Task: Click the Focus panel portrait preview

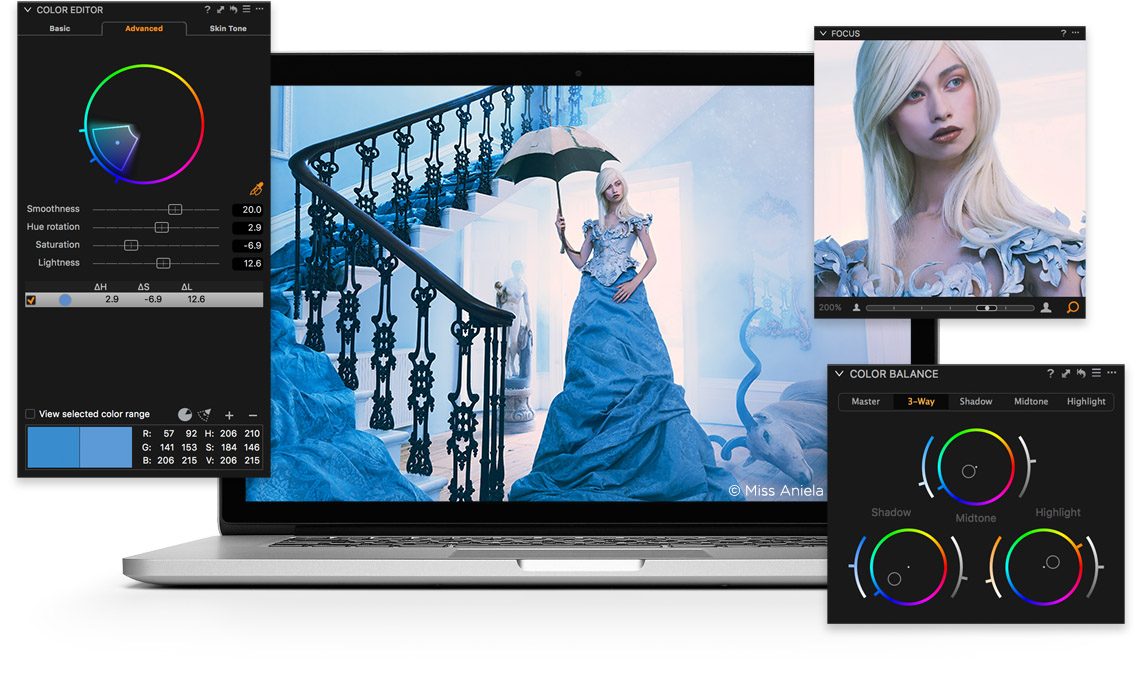Action: tap(950, 168)
